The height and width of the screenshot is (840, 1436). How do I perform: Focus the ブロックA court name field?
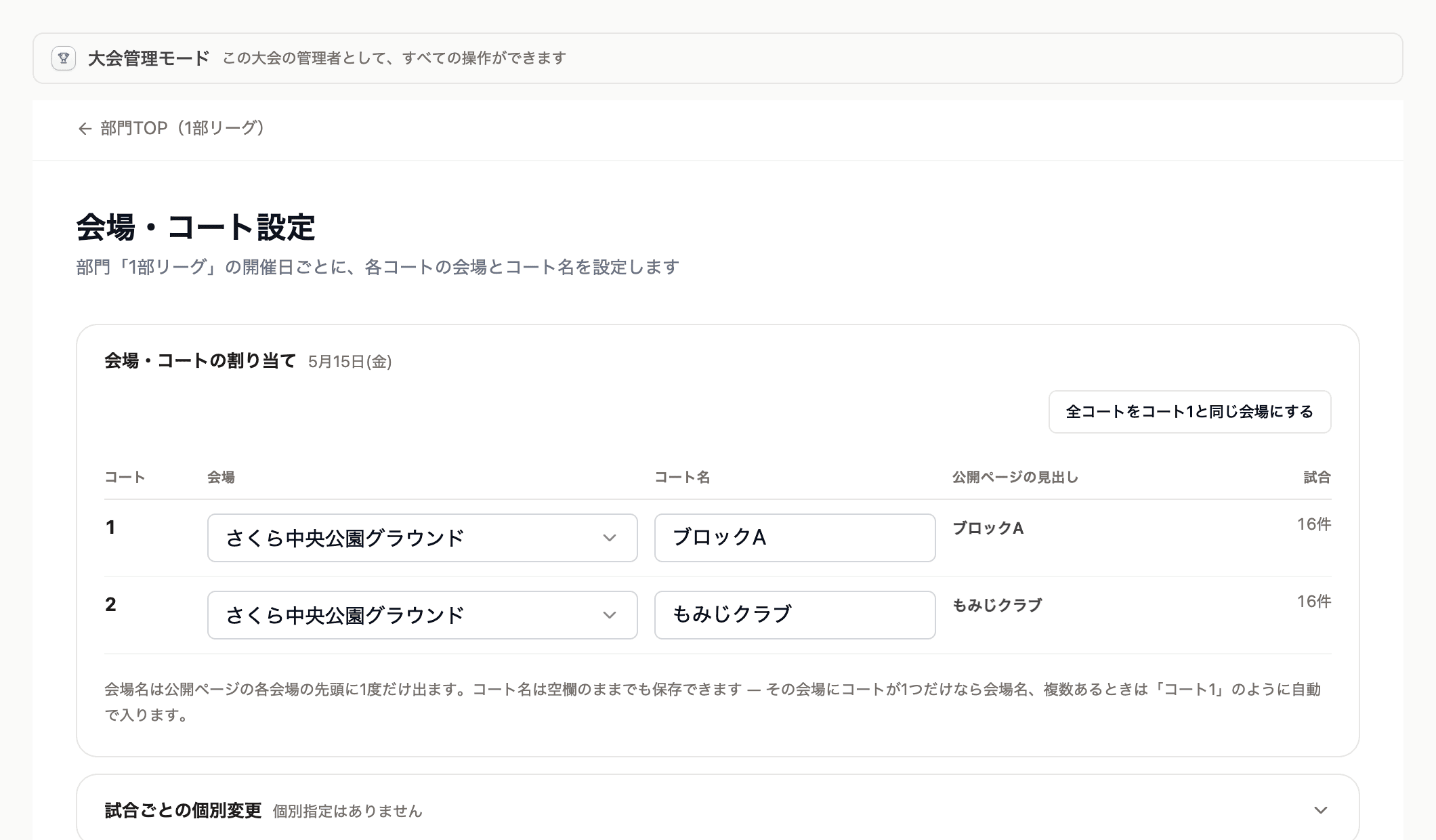tap(795, 538)
